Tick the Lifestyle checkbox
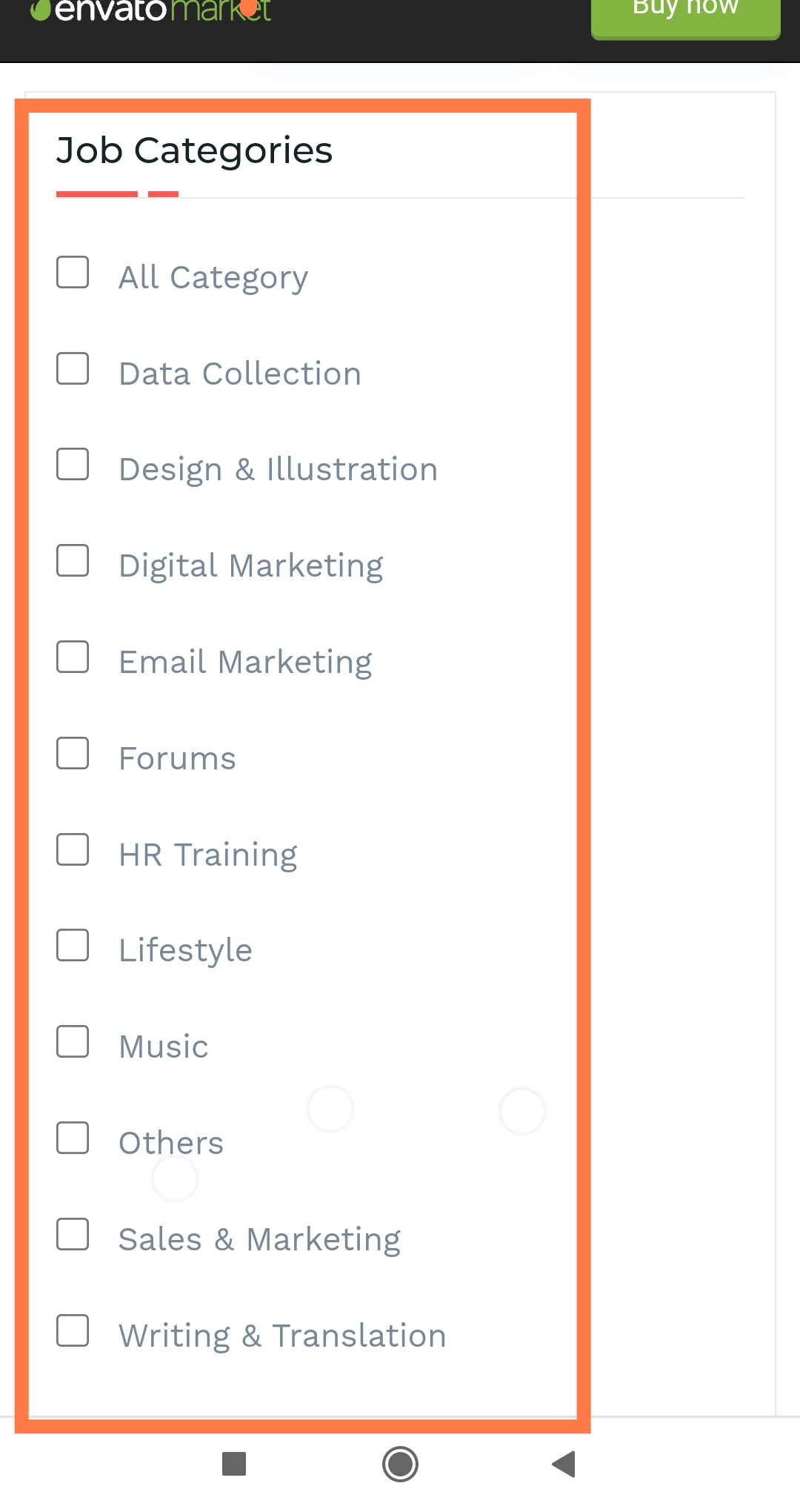Screen dimensions: 800x1512 (x=73, y=946)
